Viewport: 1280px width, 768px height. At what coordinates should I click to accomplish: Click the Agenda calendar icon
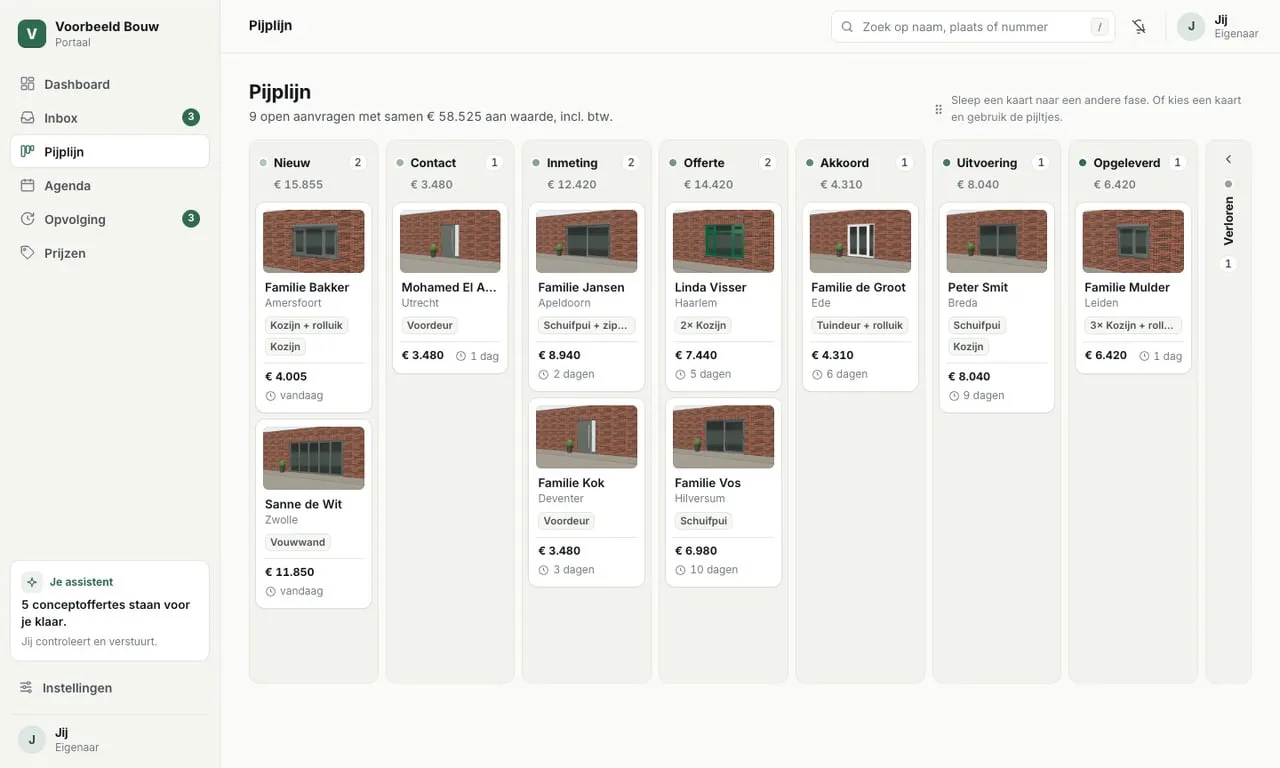pos(28,186)
